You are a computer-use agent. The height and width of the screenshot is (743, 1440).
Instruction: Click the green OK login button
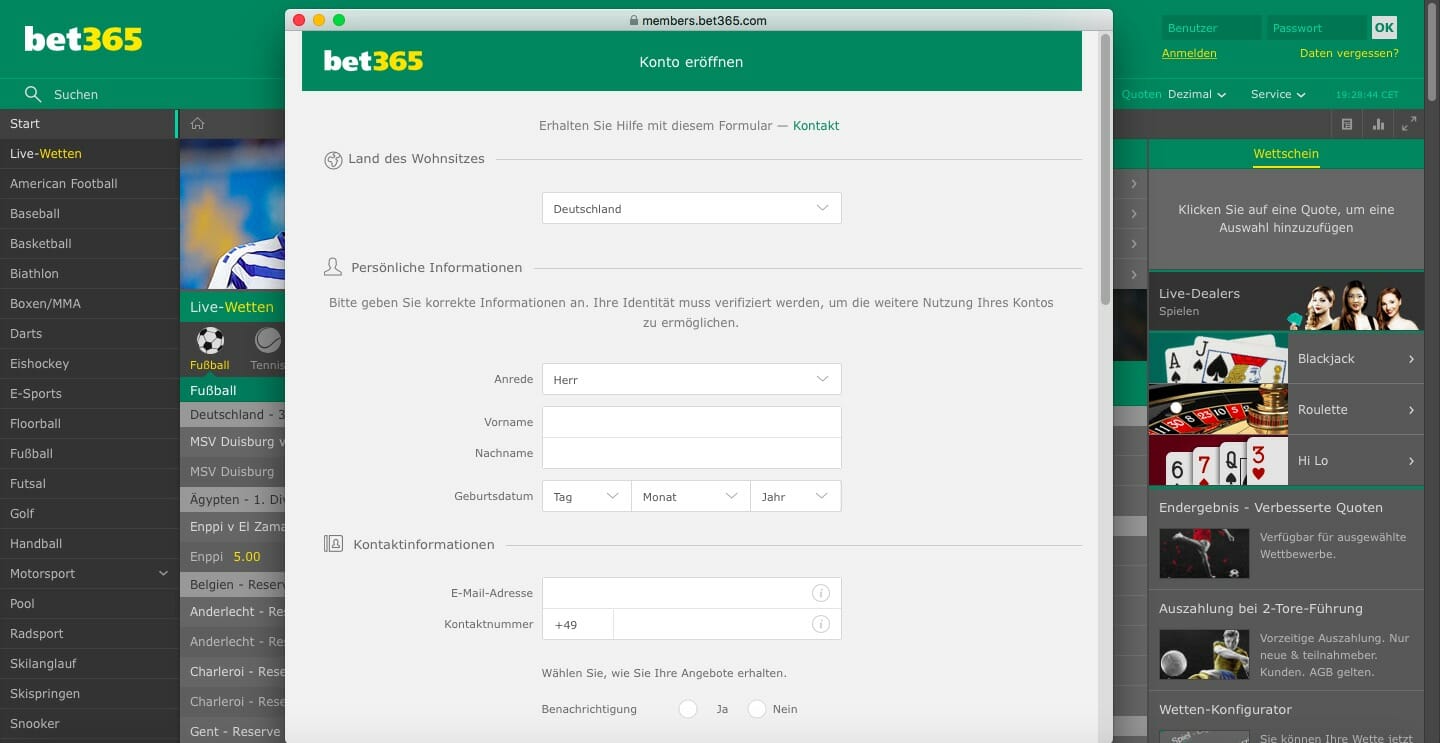click(1384, 28)
